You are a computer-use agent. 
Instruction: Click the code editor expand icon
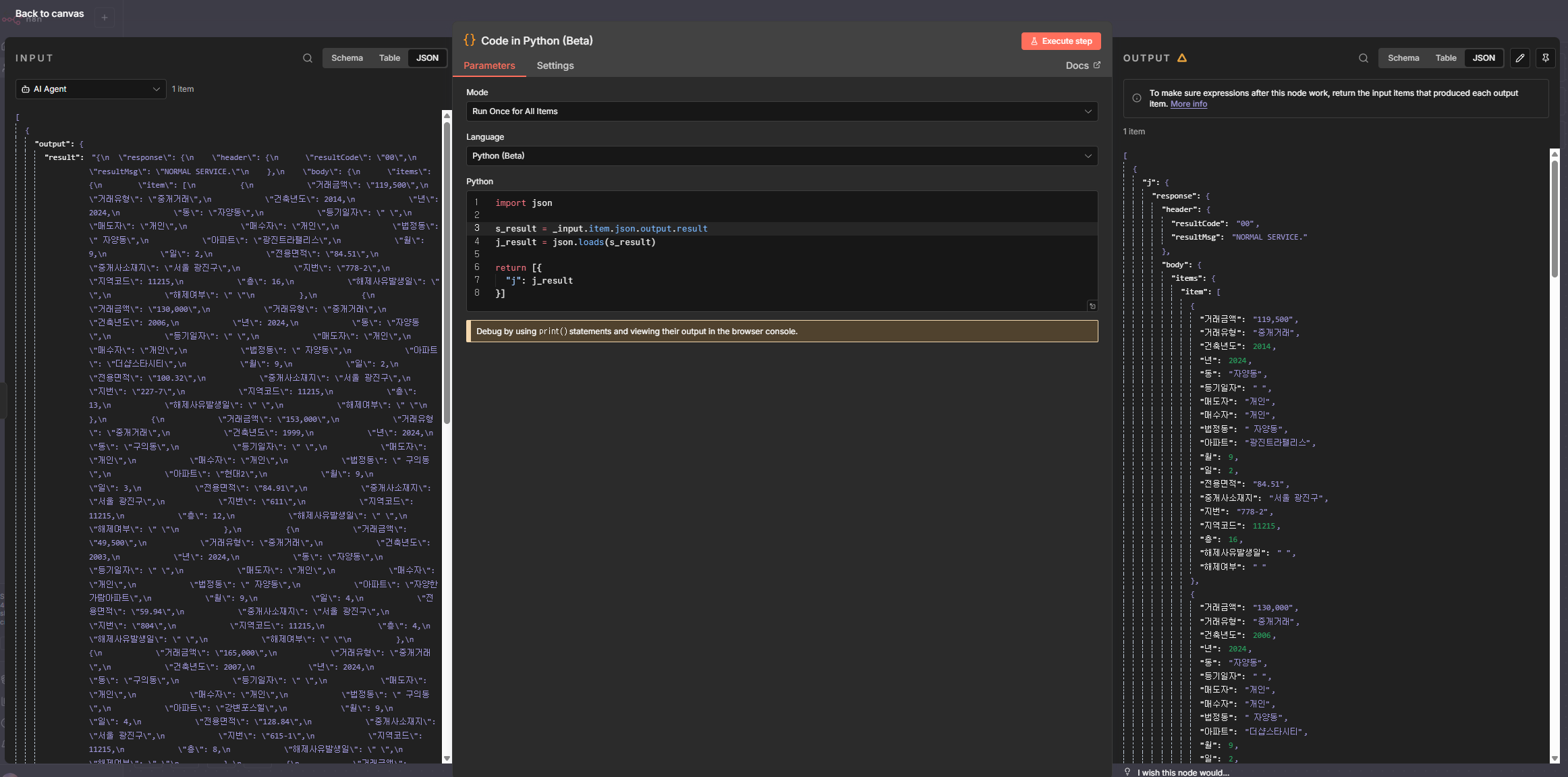(x=1092, y=306)
